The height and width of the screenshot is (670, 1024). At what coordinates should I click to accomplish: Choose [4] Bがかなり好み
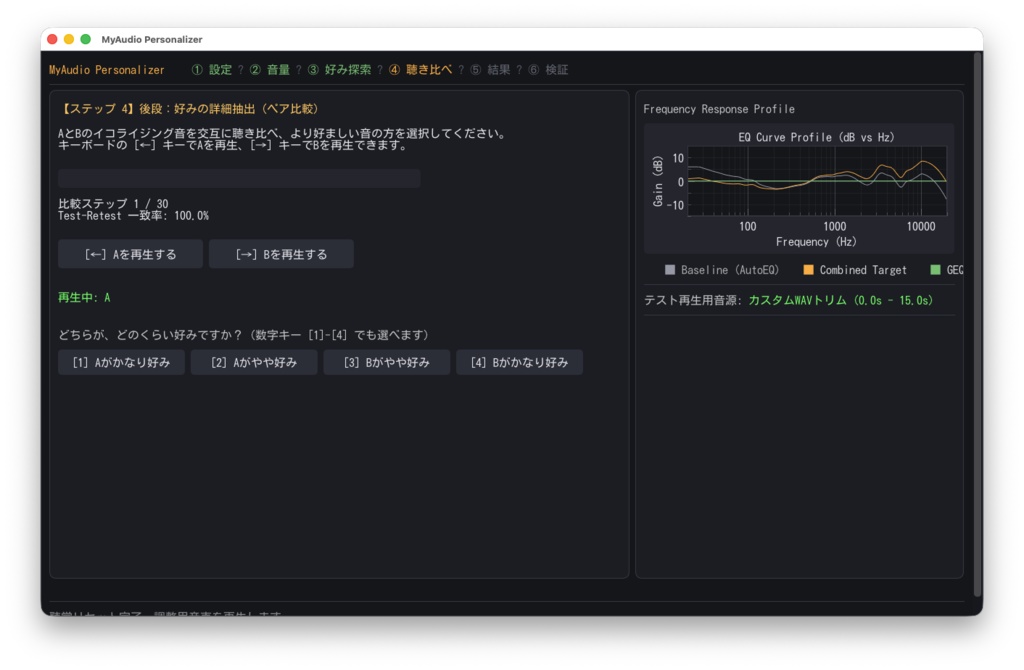point(519,362)
